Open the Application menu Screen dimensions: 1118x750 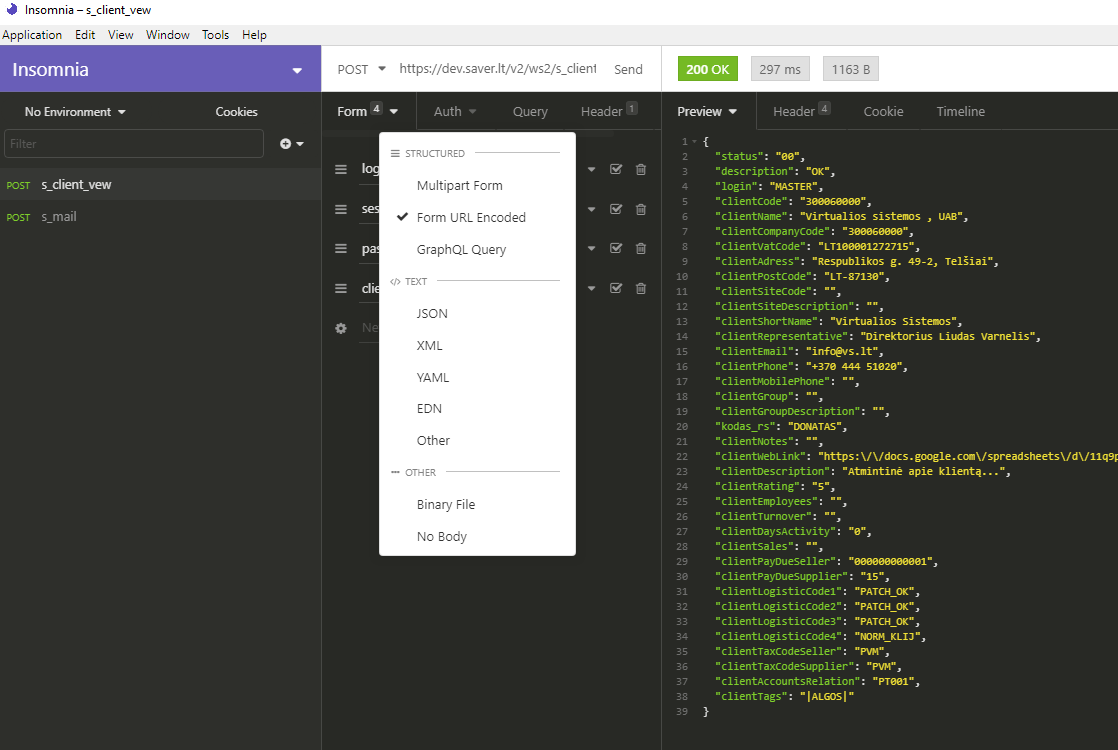pos(32,35)
